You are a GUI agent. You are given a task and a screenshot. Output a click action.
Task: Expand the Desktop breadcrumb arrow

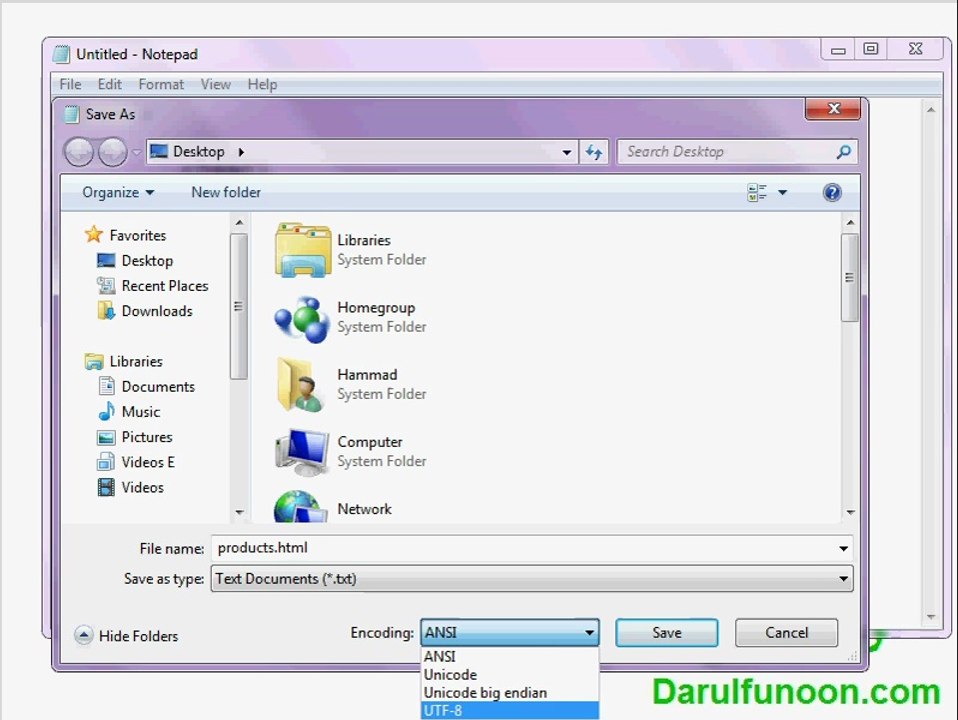click(x=241, y=152)
